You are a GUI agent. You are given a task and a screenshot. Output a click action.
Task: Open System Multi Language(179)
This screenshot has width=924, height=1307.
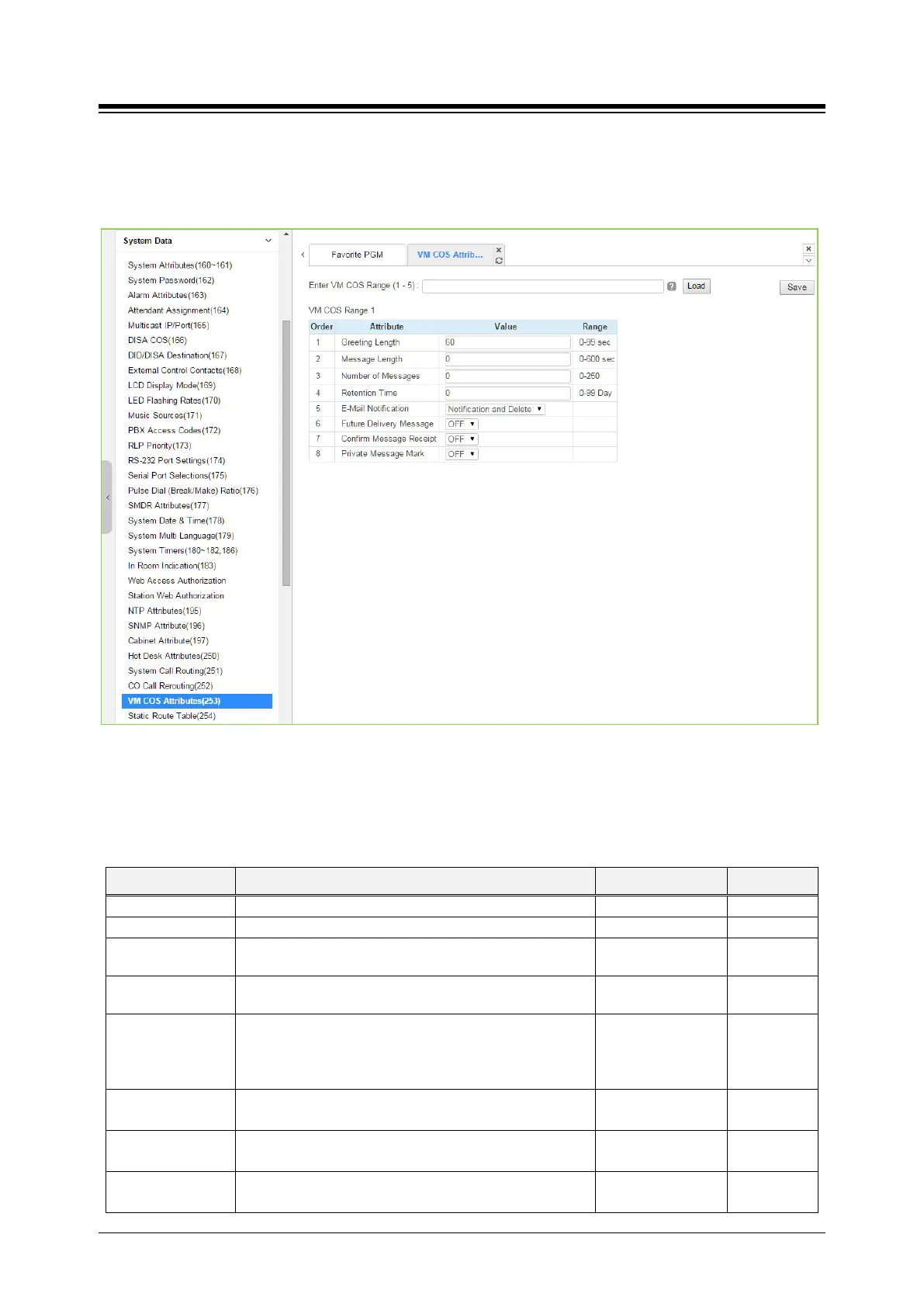click(x=181, y=536)
